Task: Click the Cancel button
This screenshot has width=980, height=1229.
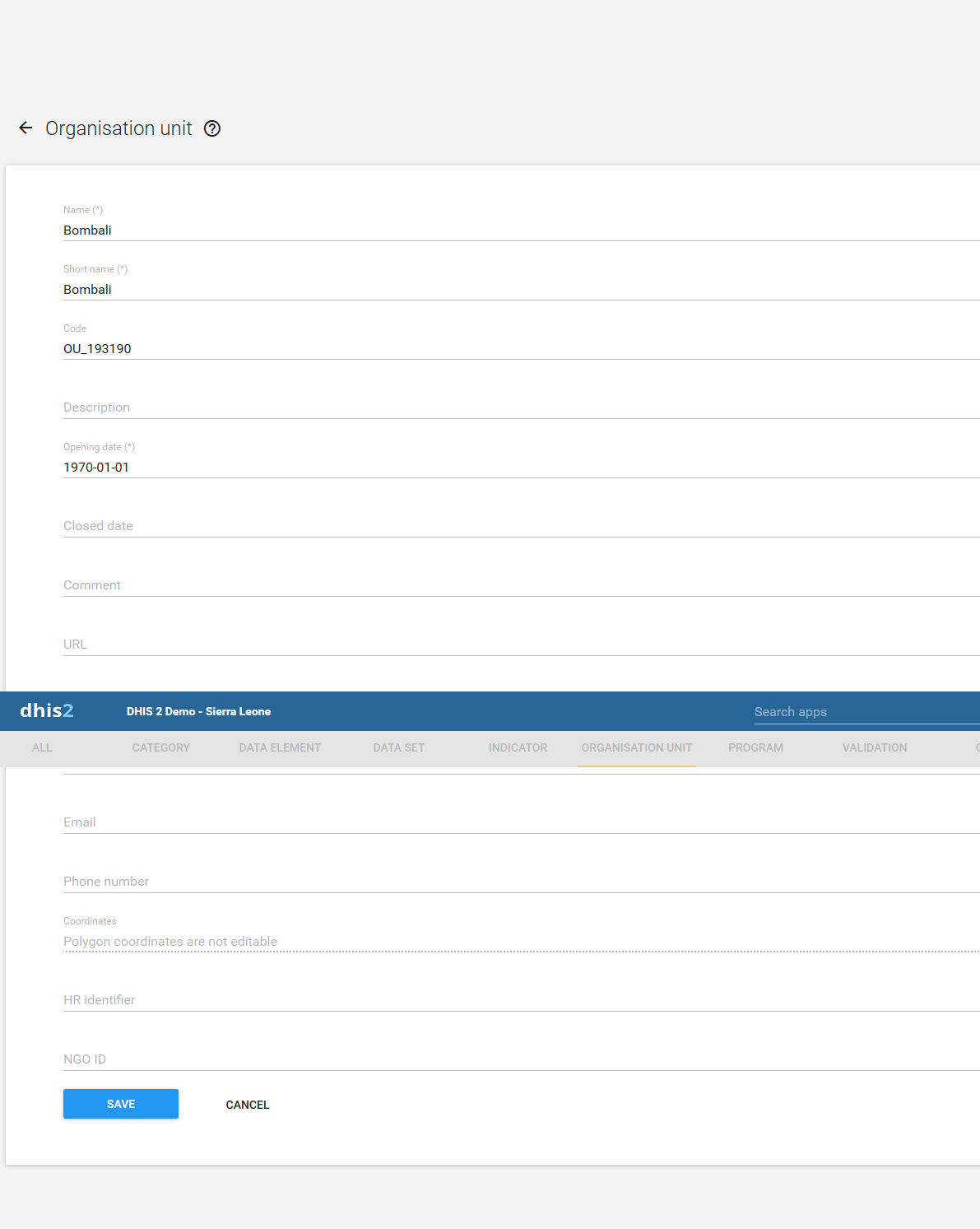Action: pos(248,1105)
